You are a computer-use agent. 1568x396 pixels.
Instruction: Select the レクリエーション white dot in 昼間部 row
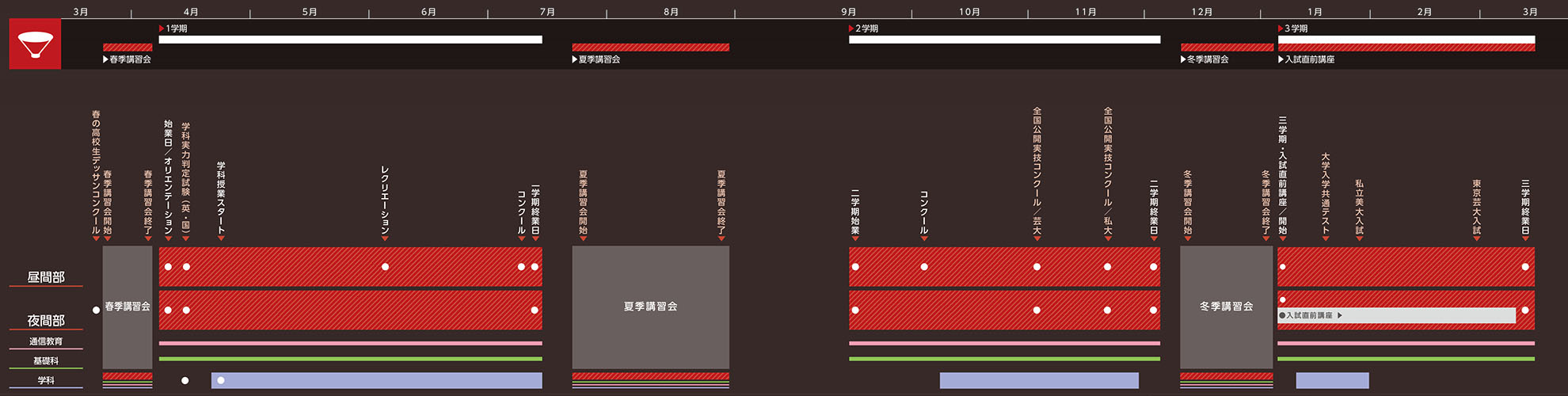pos(385,267)
